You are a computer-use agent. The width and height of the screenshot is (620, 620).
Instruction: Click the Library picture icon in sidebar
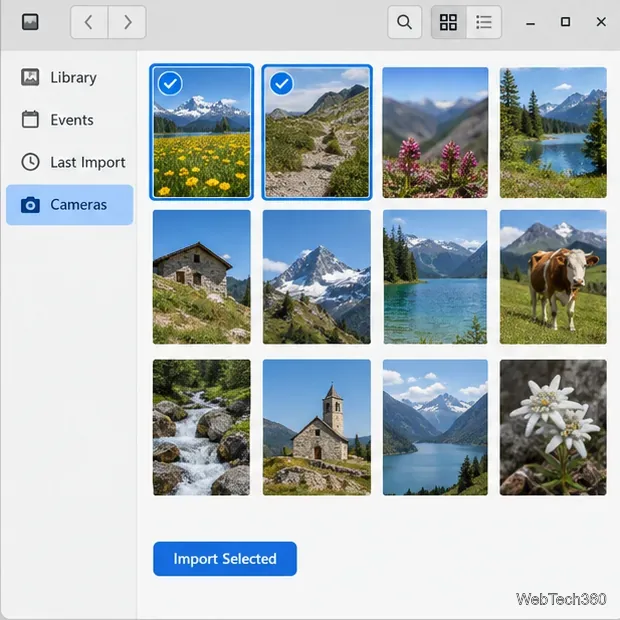[x=30, y=77]
